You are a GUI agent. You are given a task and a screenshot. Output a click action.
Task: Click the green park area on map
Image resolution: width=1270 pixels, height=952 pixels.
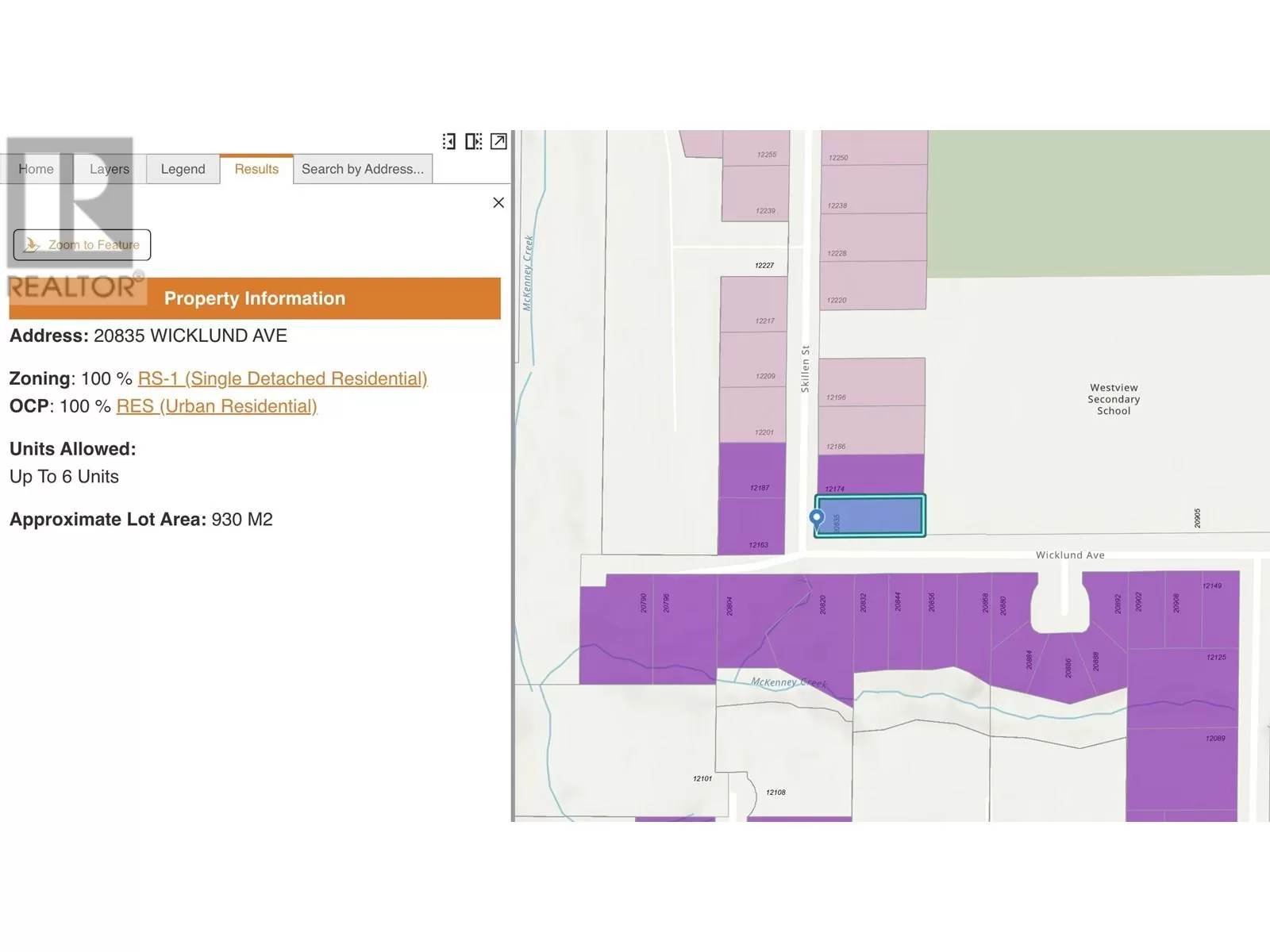[x=1098, y=202]
